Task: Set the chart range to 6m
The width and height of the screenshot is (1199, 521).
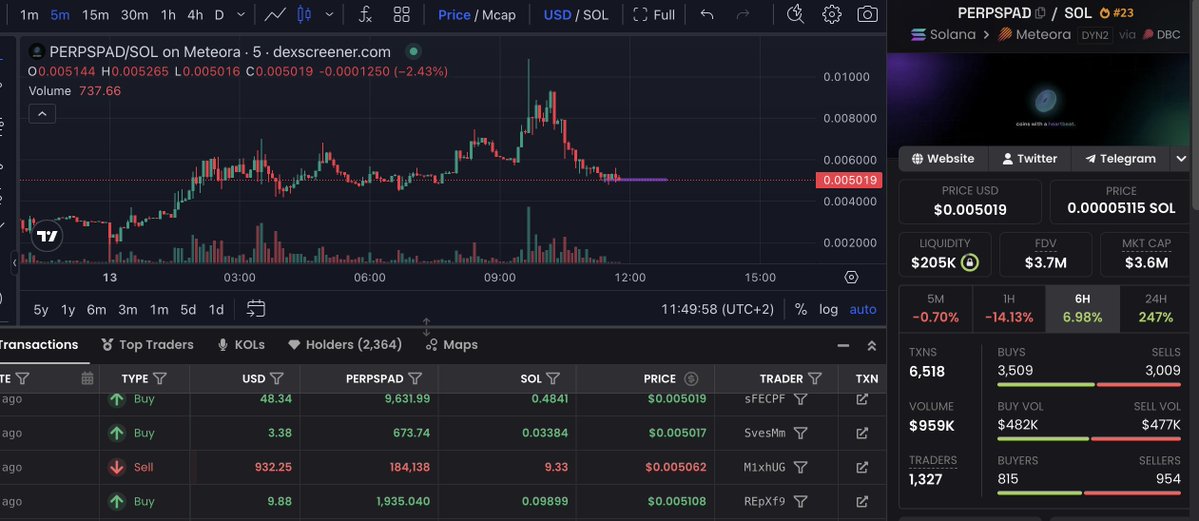Action: click(x=96, y=310)
